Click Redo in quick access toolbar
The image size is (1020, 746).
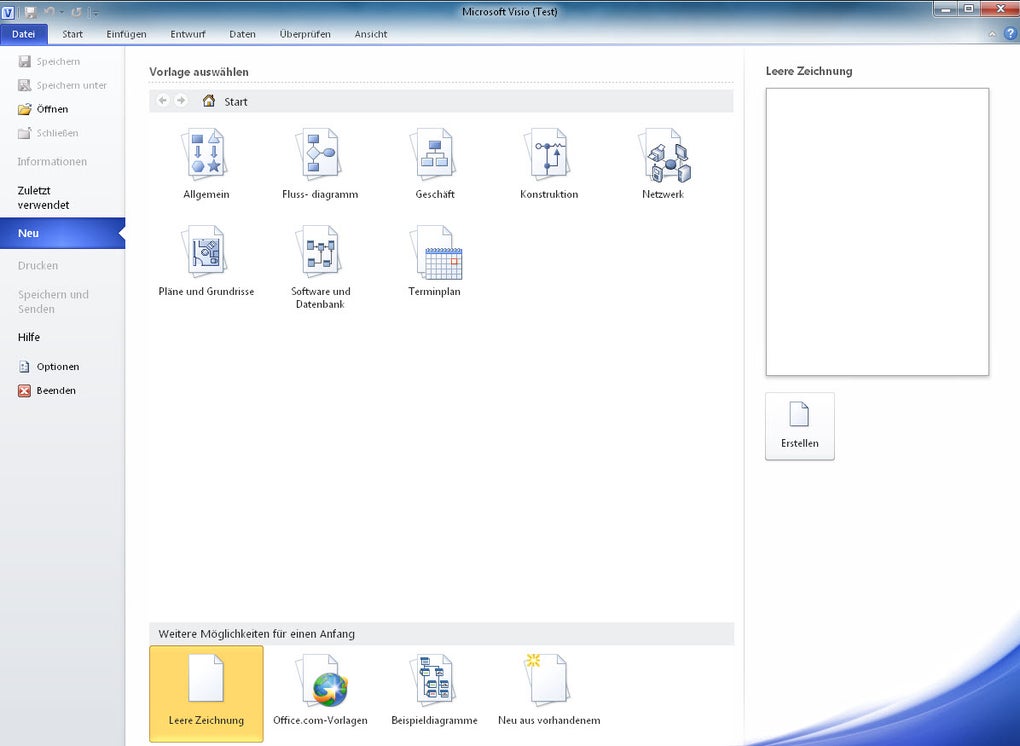click(x=76, y=12)
